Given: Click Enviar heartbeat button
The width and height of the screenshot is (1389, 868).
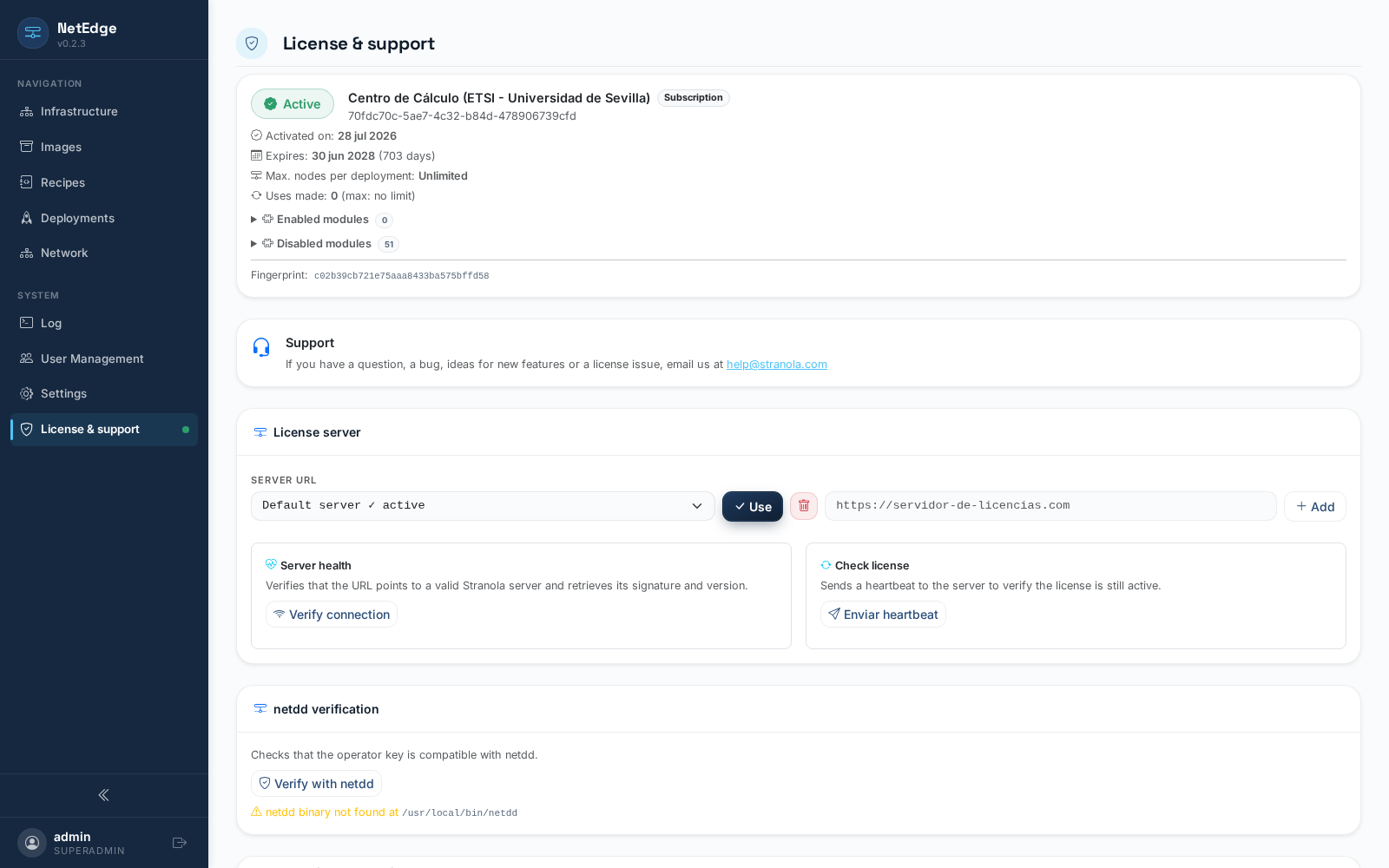Looking at the screenshot, I should 883,615.
